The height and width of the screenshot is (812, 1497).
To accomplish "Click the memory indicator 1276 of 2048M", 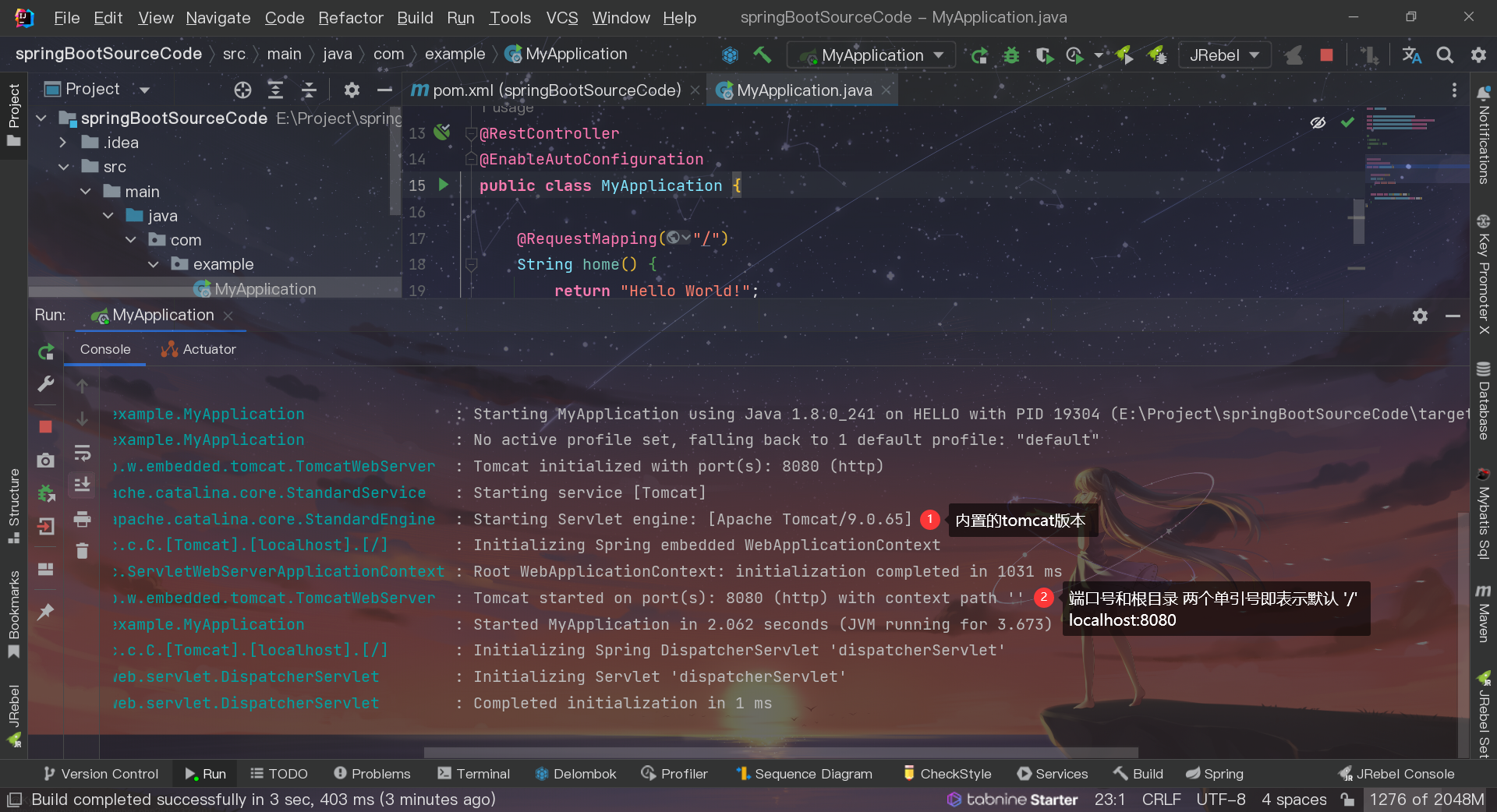I will coord(1427,800).
